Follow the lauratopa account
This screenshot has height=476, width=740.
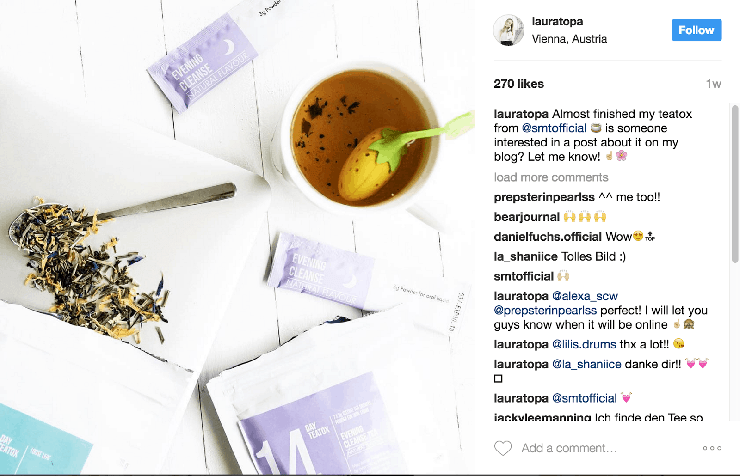696,30
